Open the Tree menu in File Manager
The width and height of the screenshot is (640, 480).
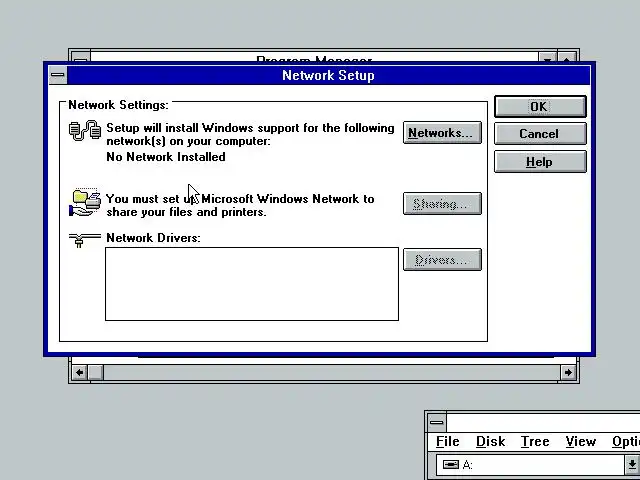click(x=535, y=442)
